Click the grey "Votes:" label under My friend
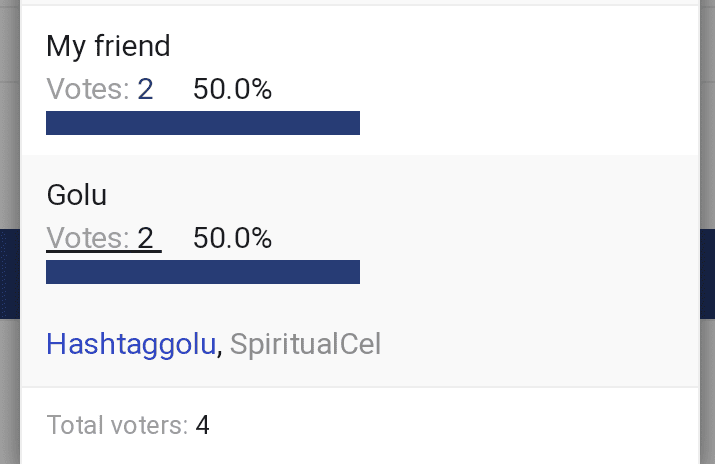Screen dimensions: 715x464 88,90
